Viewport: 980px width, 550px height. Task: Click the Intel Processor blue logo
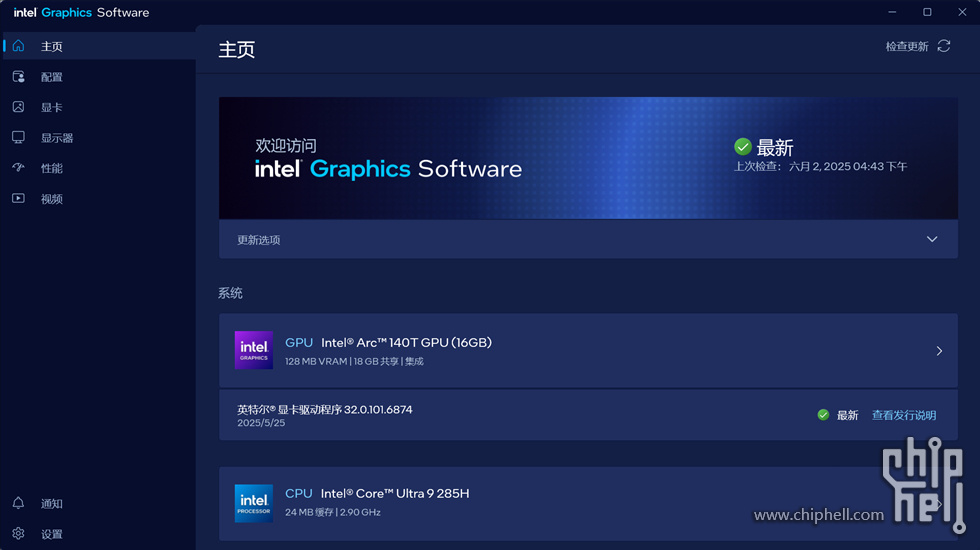pyautogui.click(x=254, y=503)
